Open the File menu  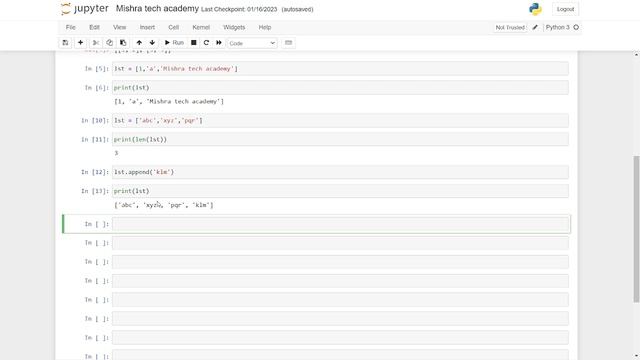click(71, 27)
